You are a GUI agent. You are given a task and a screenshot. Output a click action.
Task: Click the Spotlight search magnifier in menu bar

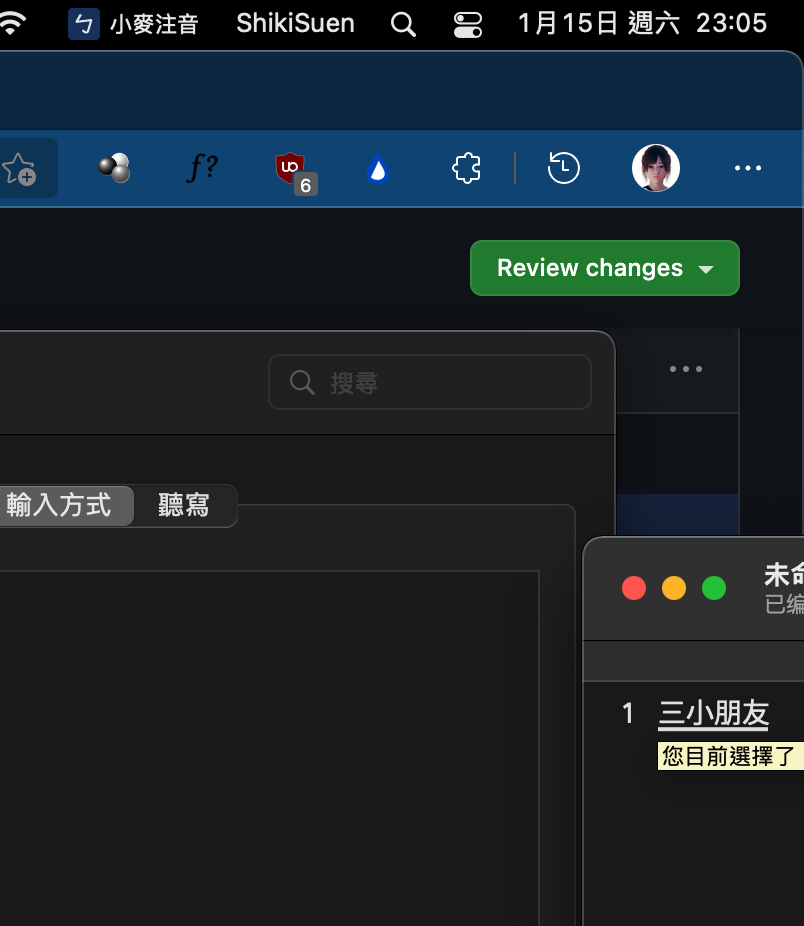point(403,23)
